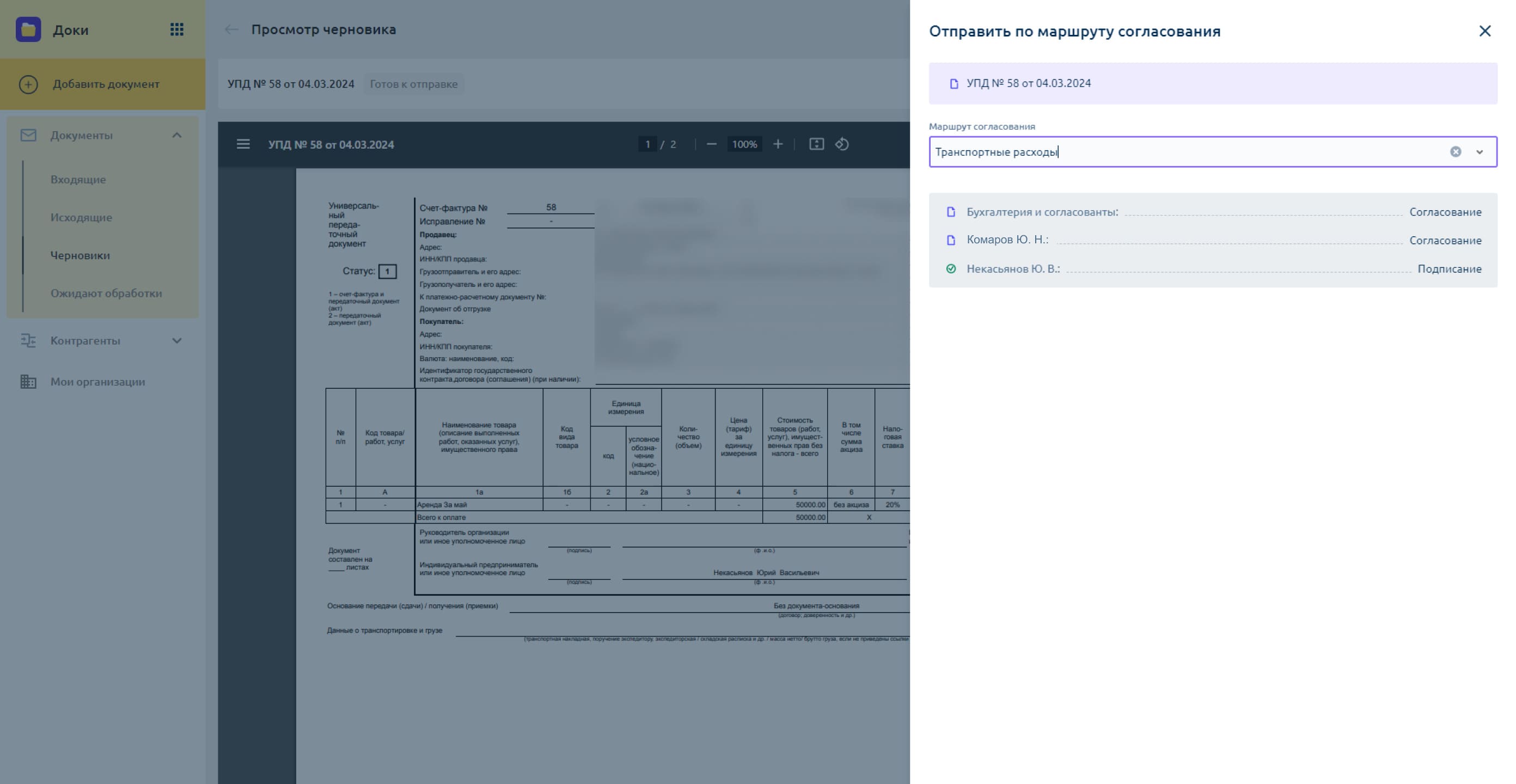
Task: Open Исходящие documents
Action: tap(81, 217)
